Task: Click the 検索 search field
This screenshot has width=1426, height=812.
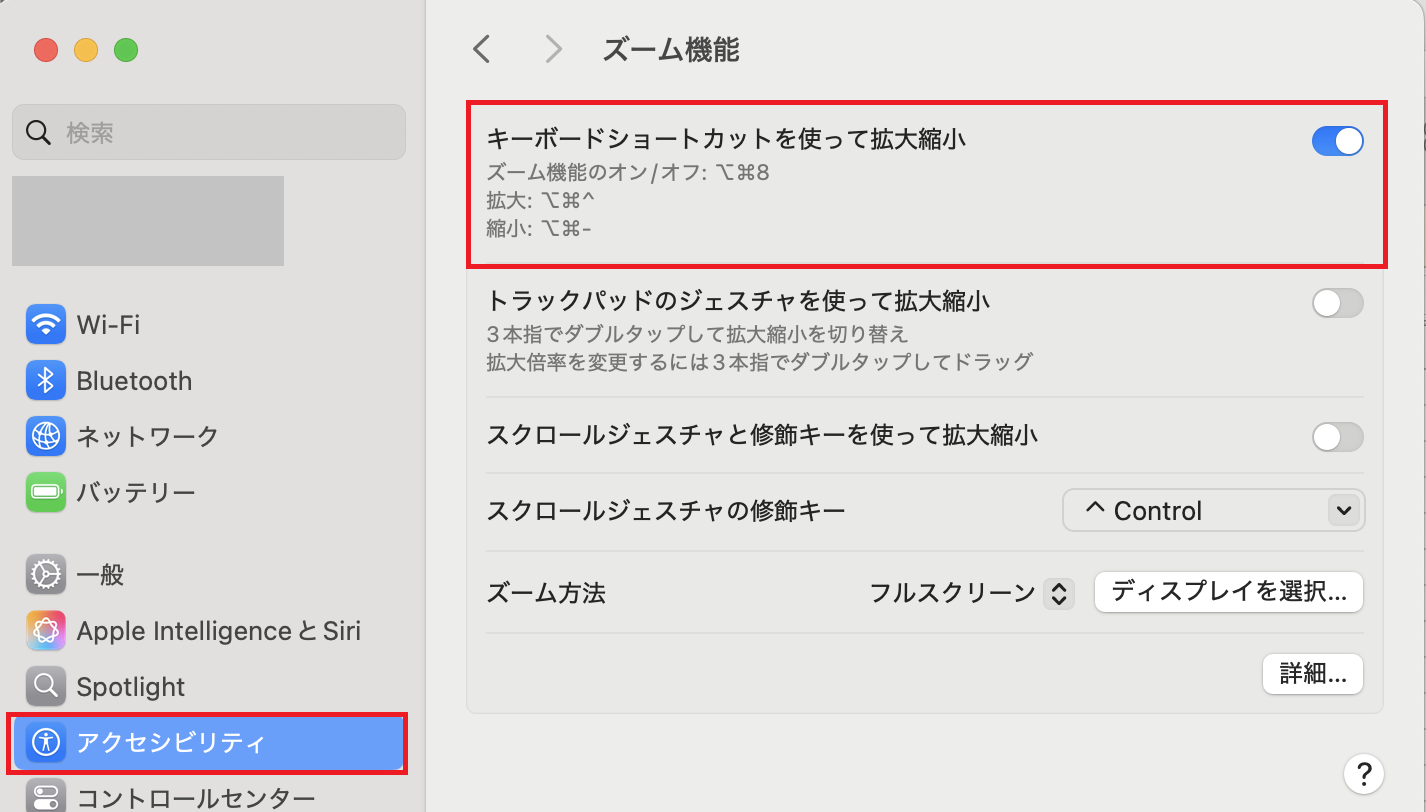Action: tap(209, 132)
